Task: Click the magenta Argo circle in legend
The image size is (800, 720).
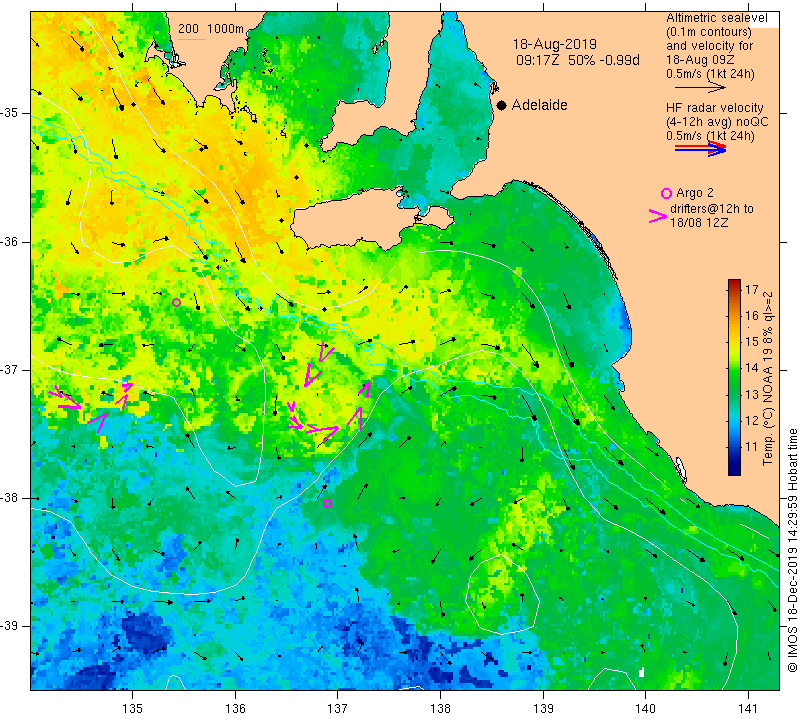Action: click(x=666, y=193)
